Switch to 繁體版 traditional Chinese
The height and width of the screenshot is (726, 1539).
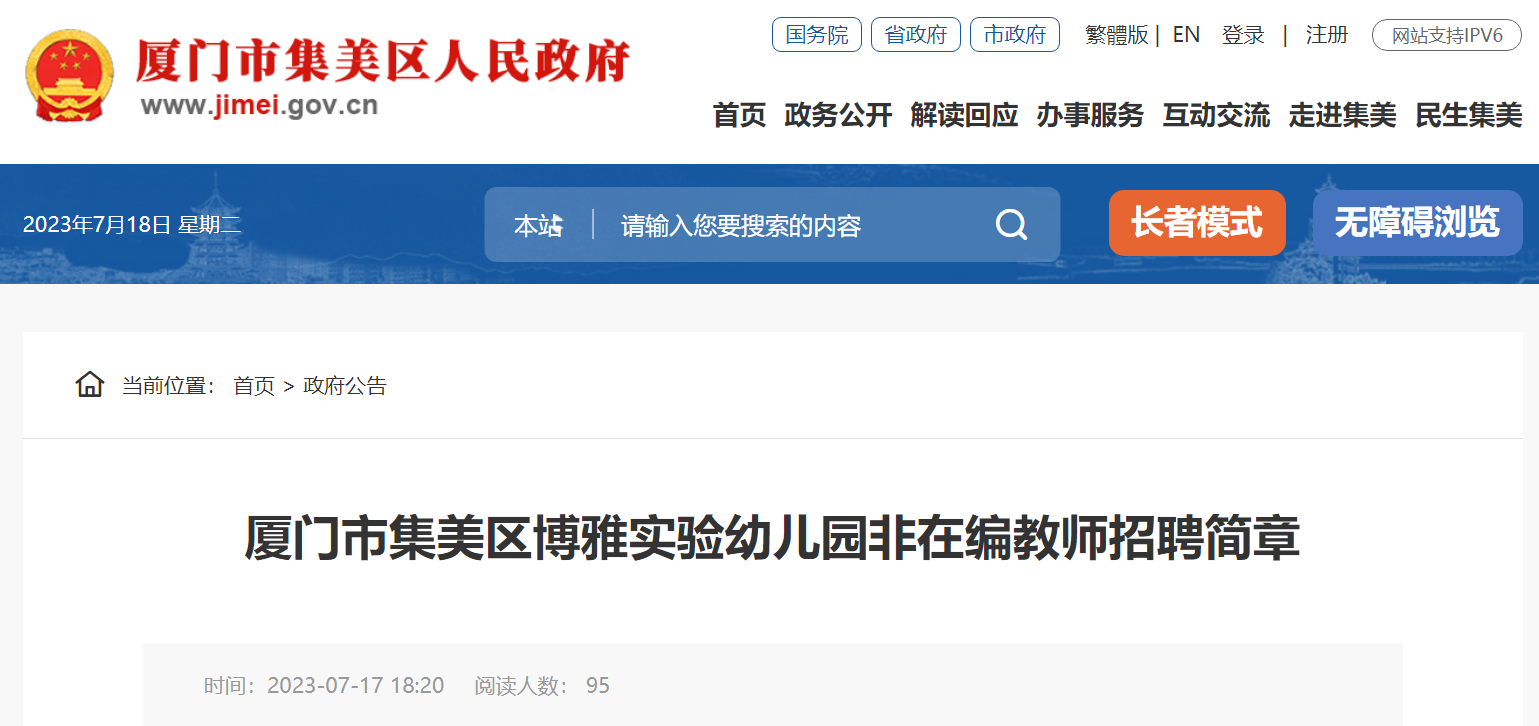pyautogui.click(x=1117, y=35)
